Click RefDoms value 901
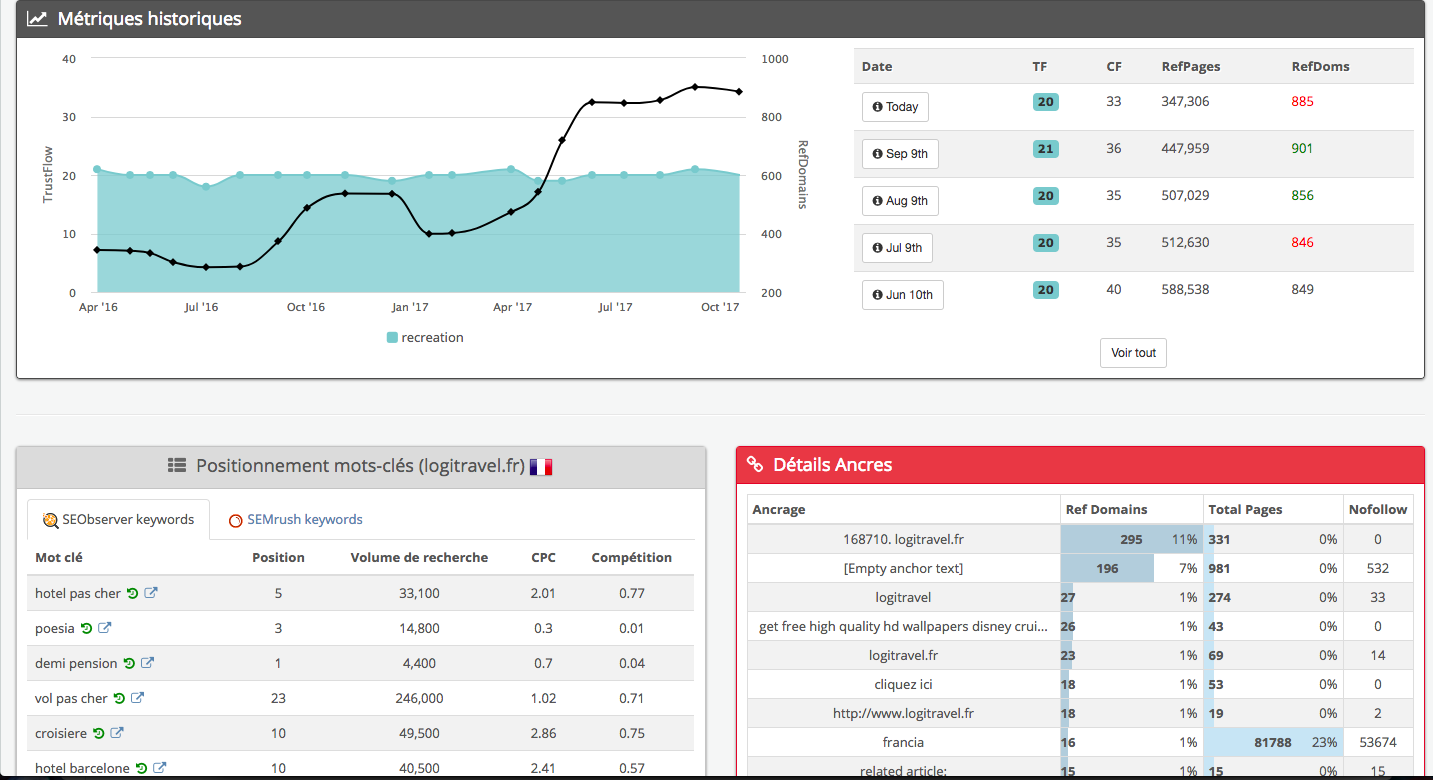1433x780 pixels. (x=1302, y=149)
